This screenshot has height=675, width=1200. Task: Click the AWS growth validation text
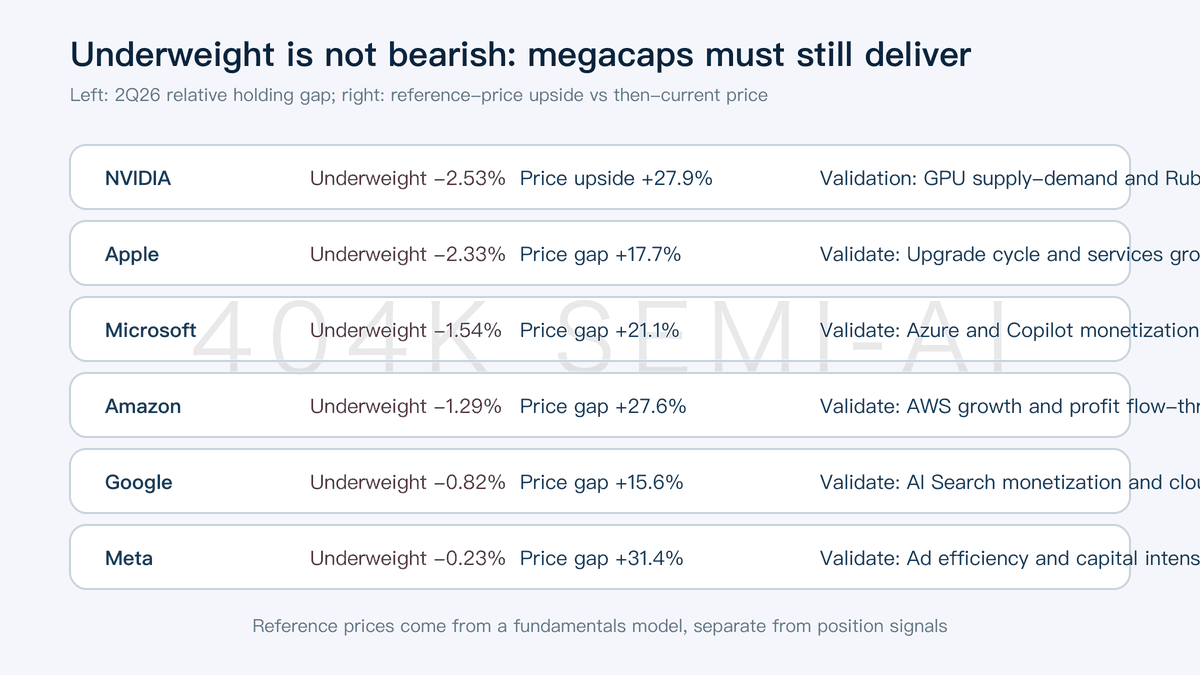[x=975, y=406]
